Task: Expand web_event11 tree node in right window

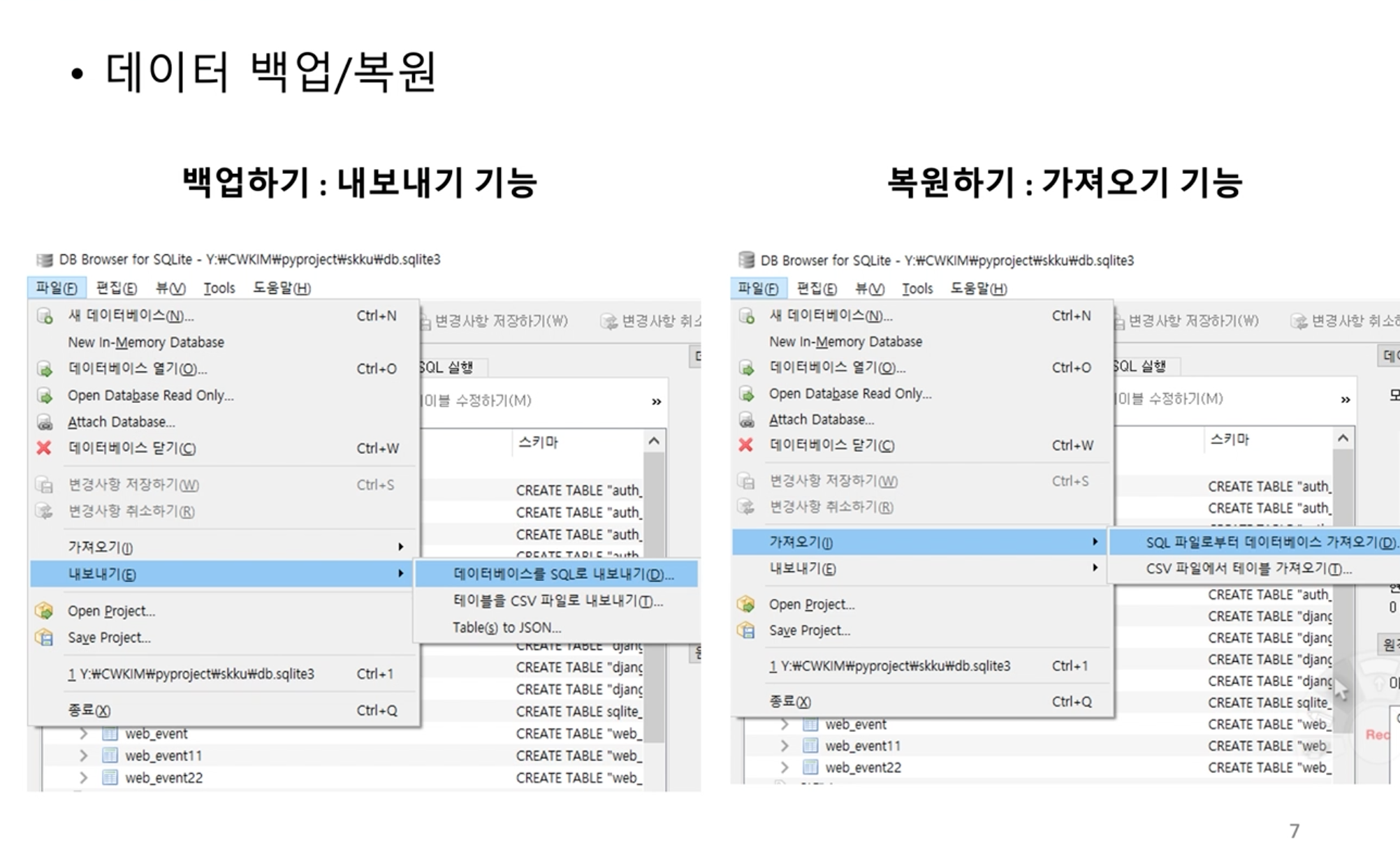Action: tap(785, 746)
